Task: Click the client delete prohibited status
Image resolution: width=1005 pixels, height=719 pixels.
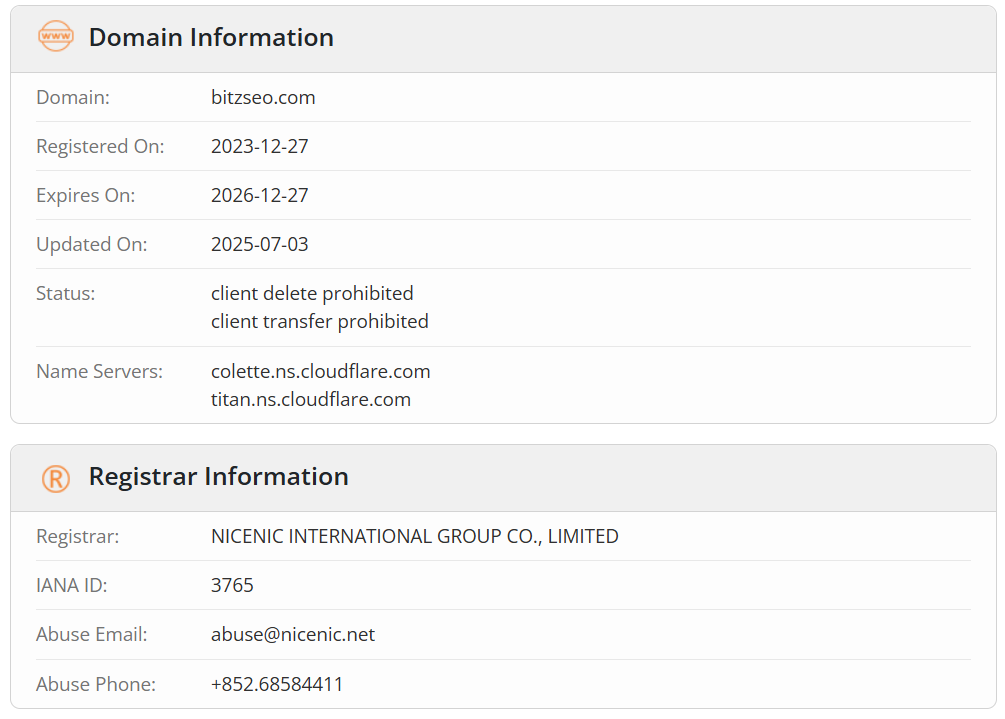Action: click(x=312, y=293)
